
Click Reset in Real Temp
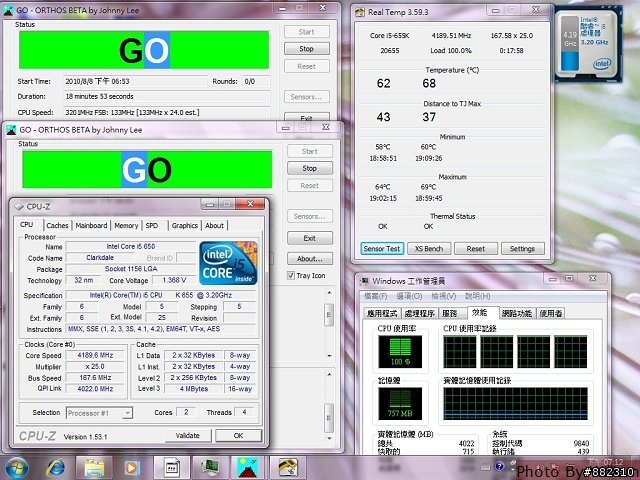tap(476, 249)
